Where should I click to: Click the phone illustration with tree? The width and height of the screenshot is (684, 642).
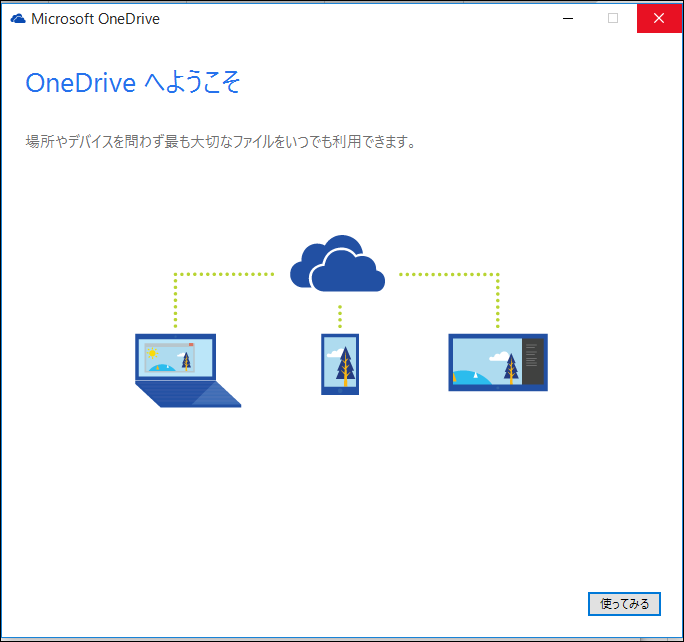(340, 364)
